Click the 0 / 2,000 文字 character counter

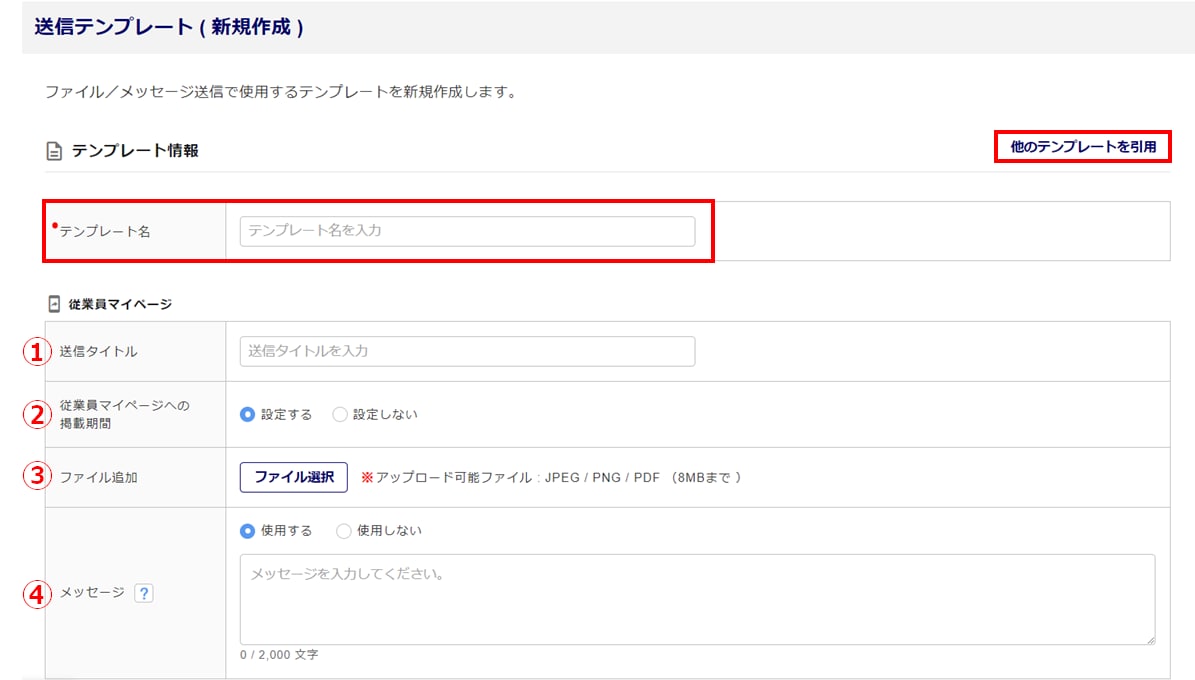point(279,655)
